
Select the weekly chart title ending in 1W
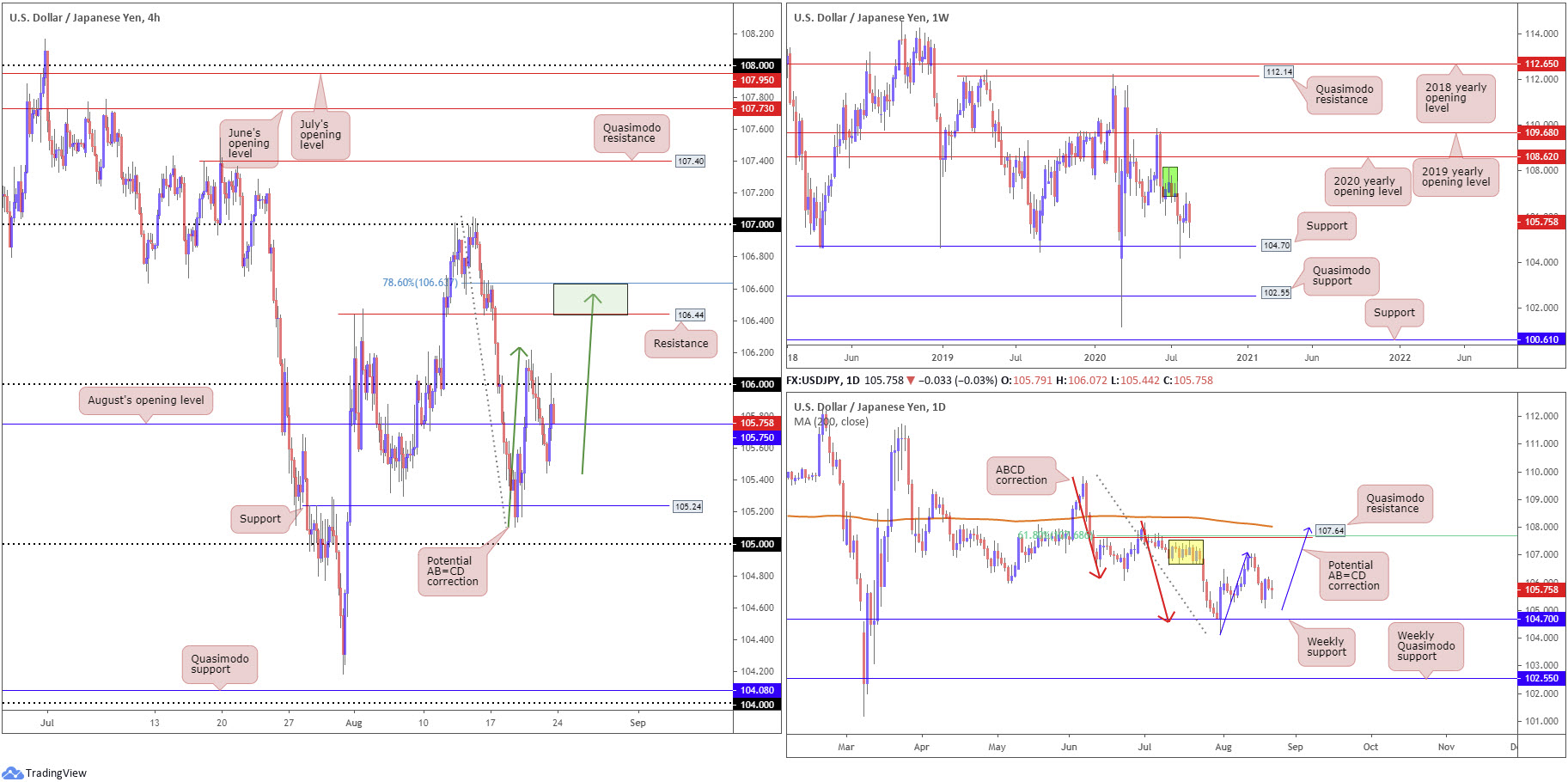tap(871, 17)
